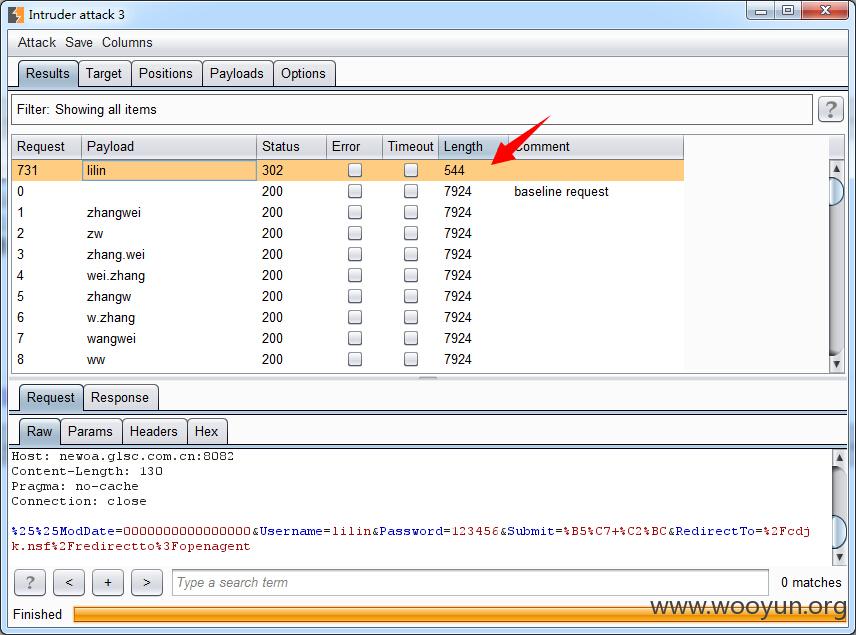
Task: Sort by the Length column header
Action: [x=473, y=147]
